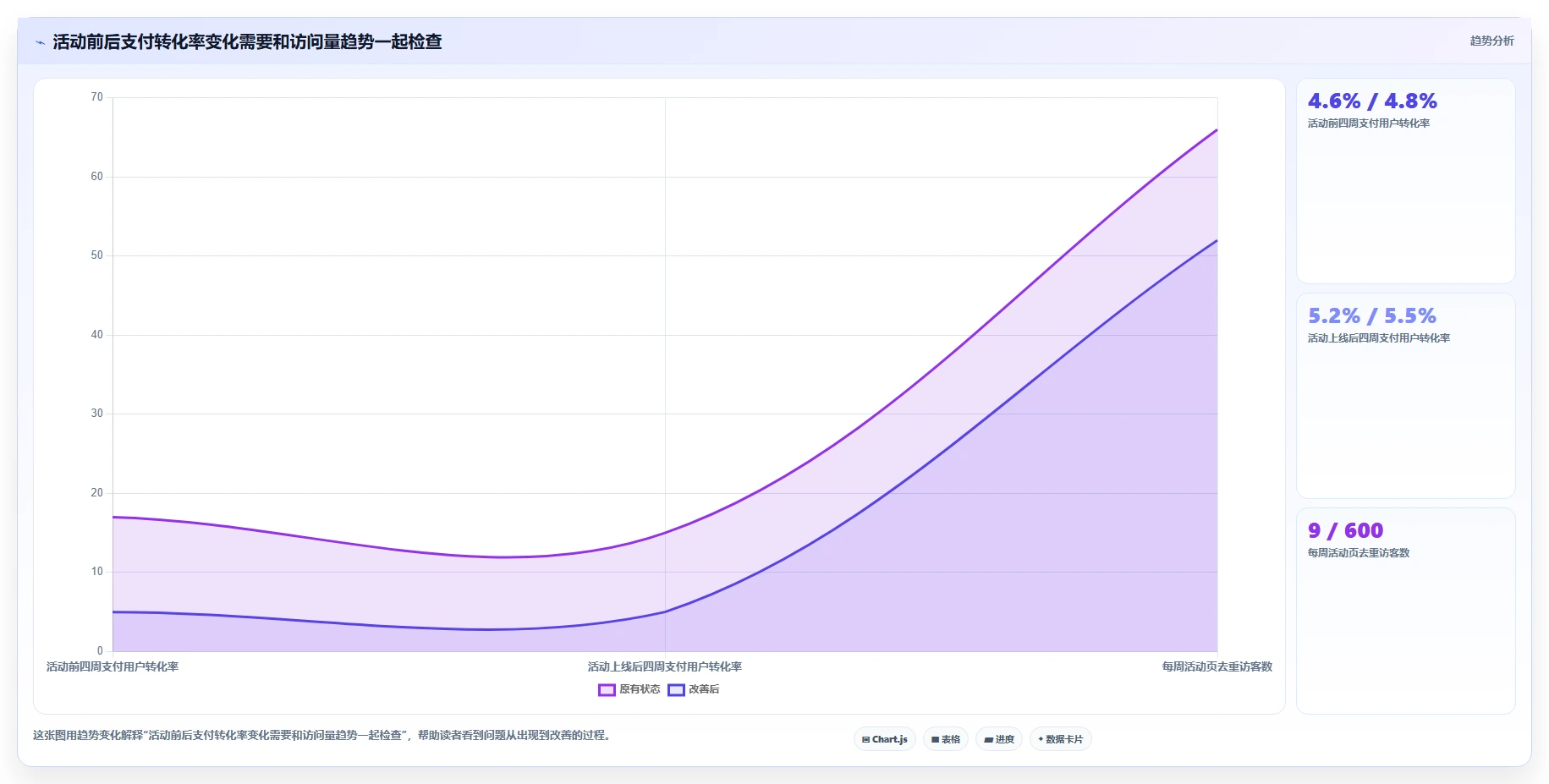Click the 数据卡片 tag
This screenshot has width=1549, height=784.
click(x=1060, y=739)
